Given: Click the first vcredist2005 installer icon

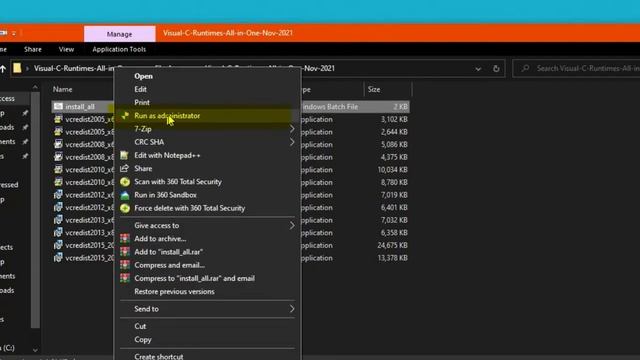Looking at the screenshot, I should [58, 119].
